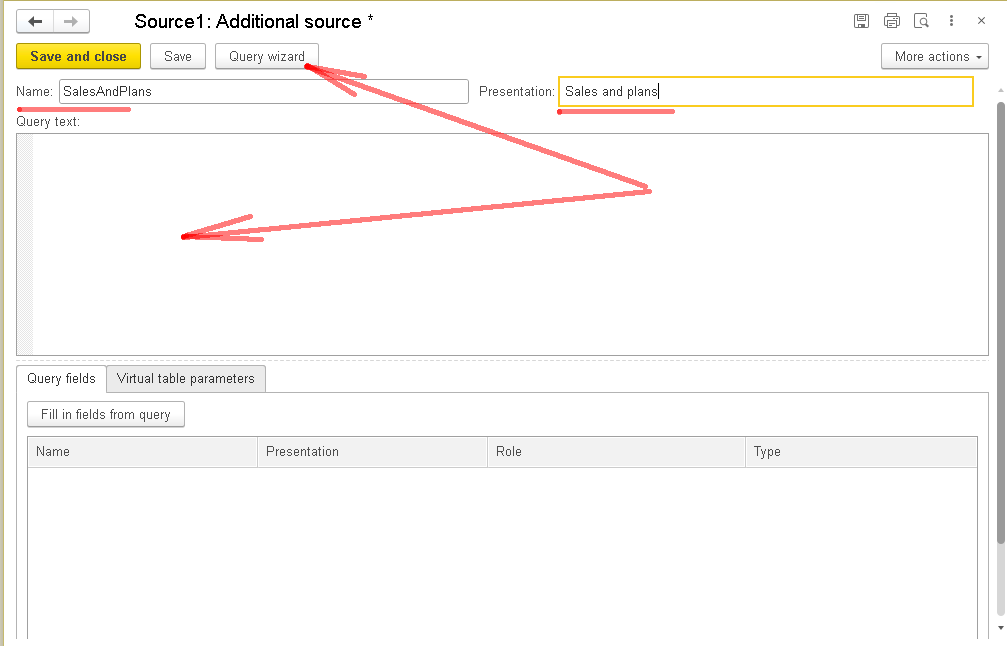Click the Type column header
This screenshot has height=646, width=1007.
pyautogui.click(x=860, y=452)
